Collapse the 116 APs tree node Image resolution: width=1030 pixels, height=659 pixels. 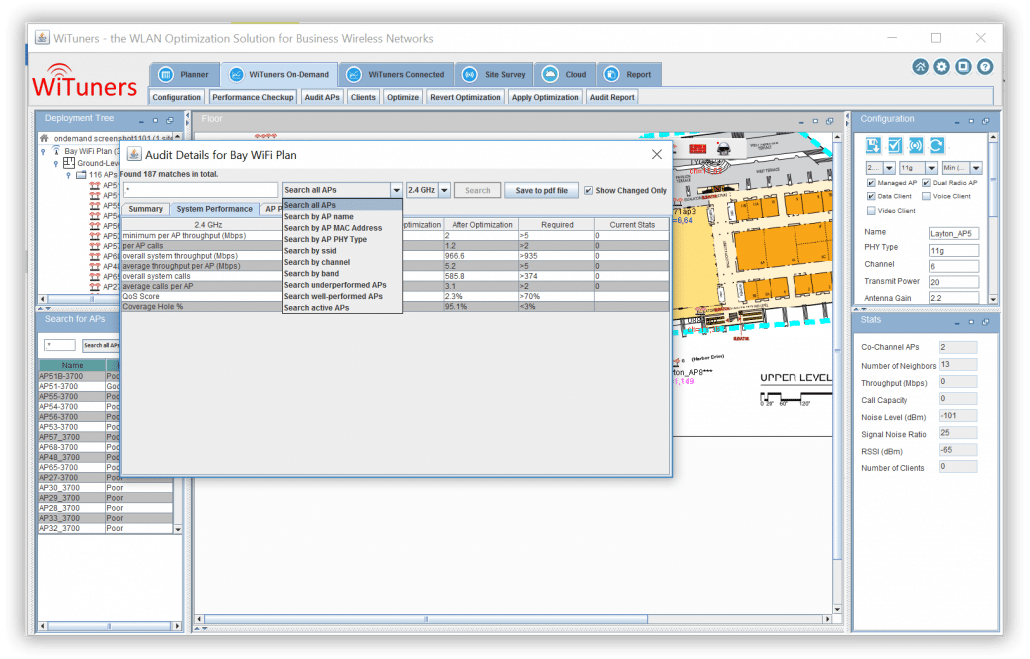68,175
